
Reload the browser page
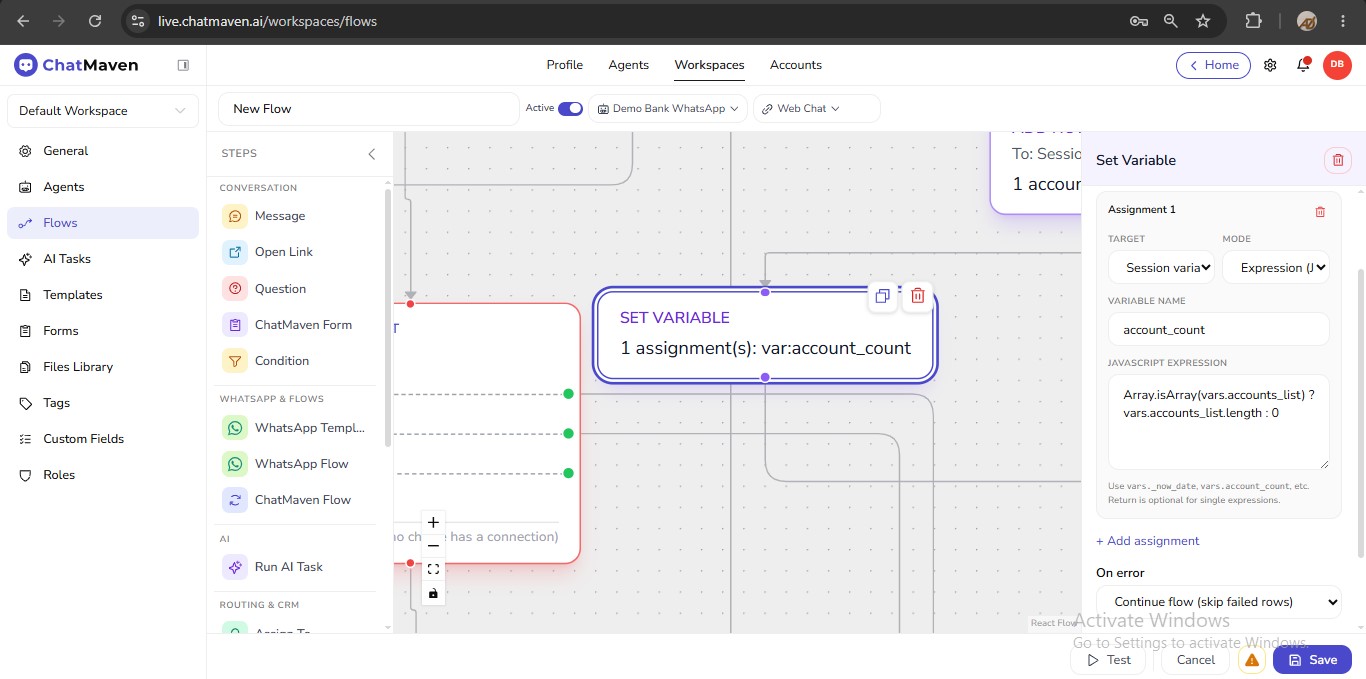pyautogui.click(x=94, y=21)
